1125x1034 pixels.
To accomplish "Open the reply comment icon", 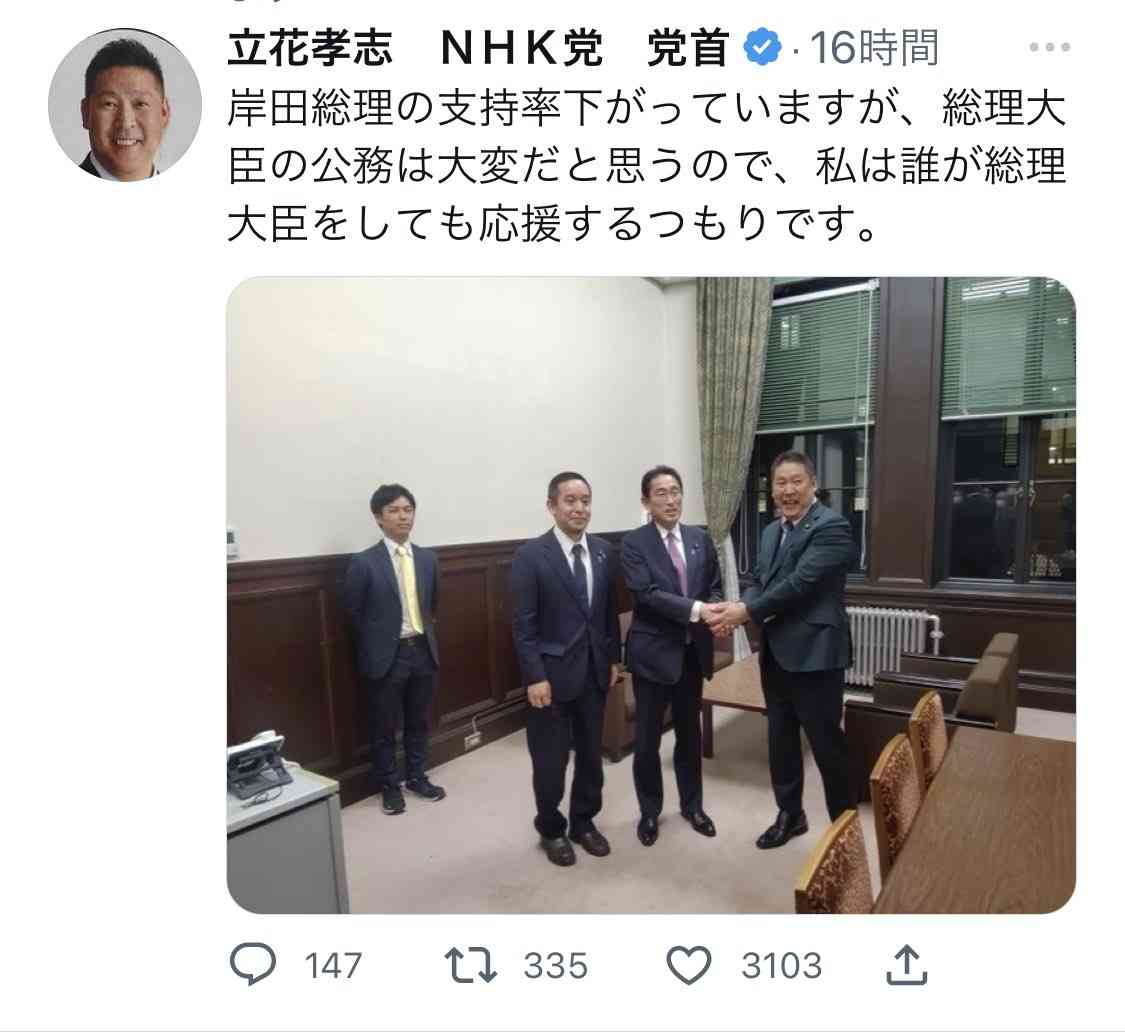I will coord(253,964).
